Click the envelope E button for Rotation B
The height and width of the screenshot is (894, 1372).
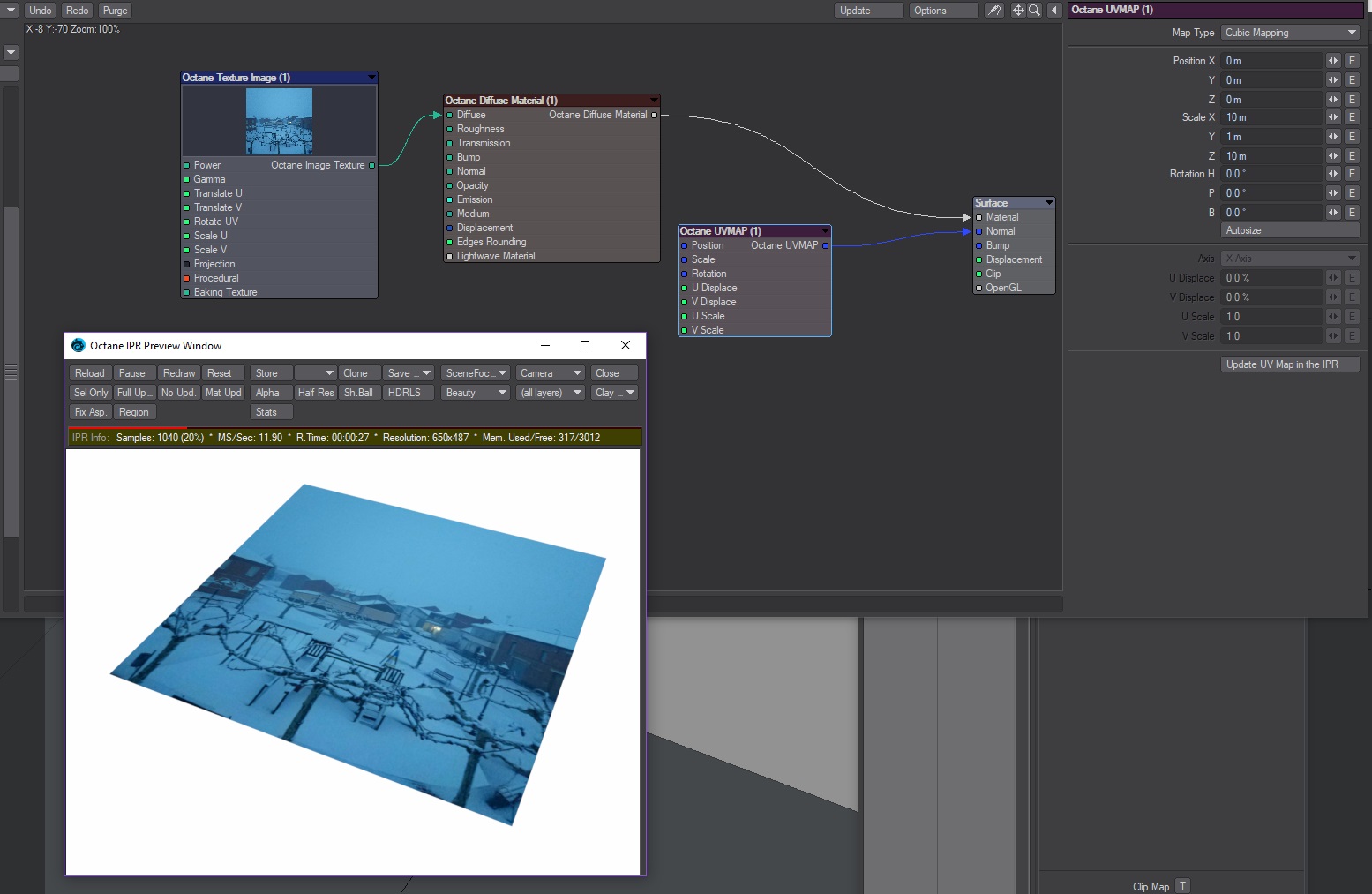pyautogui.click(x=1352, y=213)
